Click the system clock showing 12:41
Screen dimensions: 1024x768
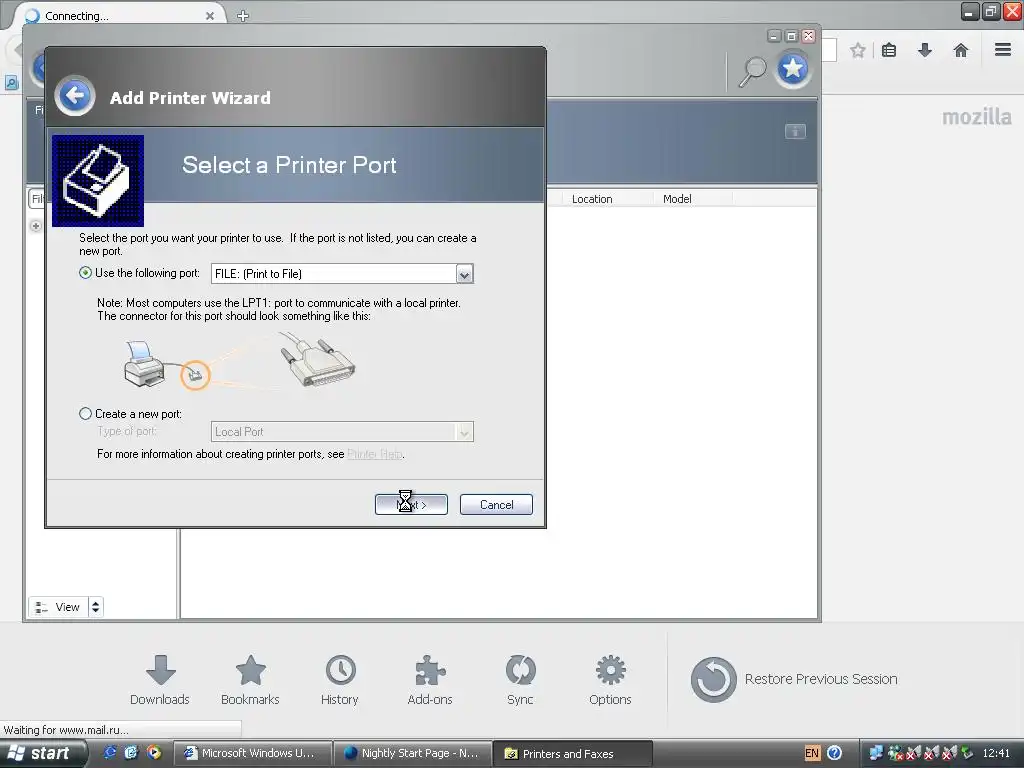click(x=996, y=753)
